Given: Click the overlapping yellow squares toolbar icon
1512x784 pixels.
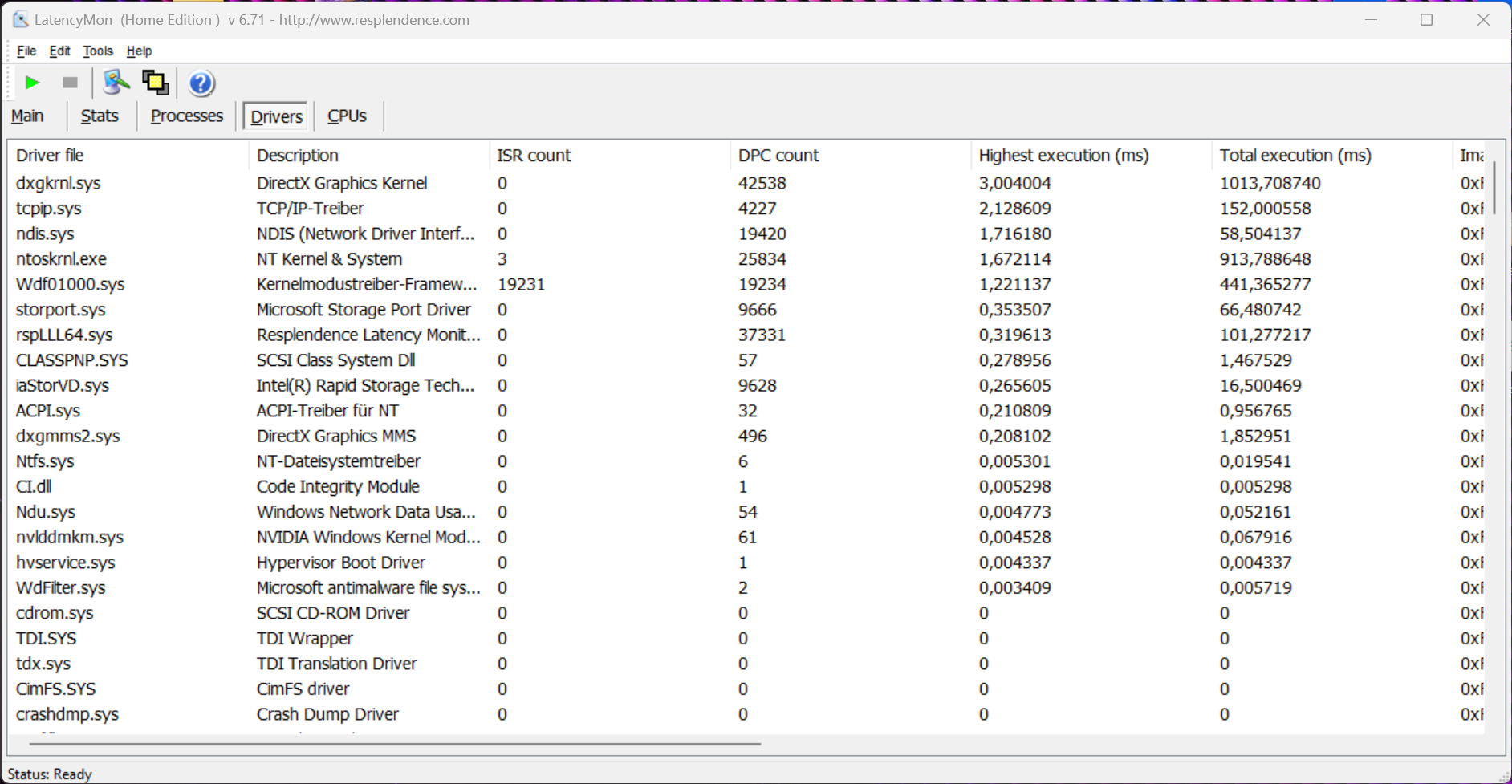Looking at the screenshot, I should point(155,83).
